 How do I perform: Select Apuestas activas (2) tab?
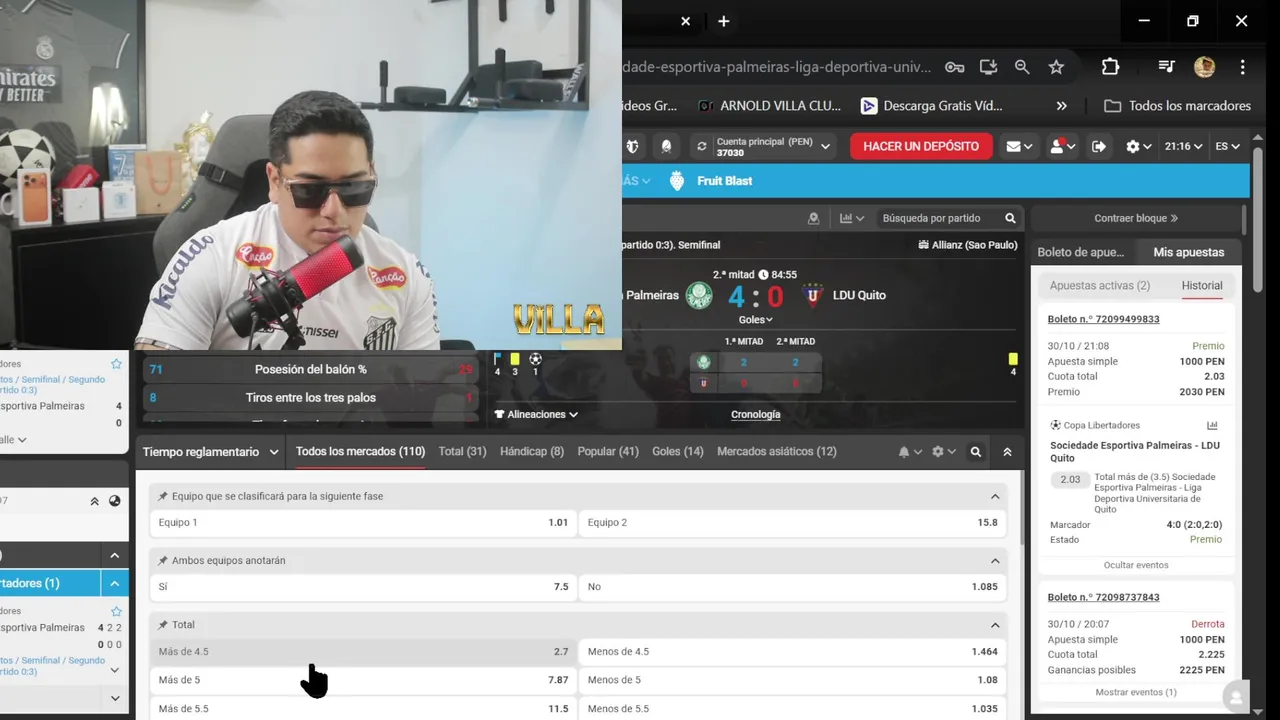[1100, 285]
